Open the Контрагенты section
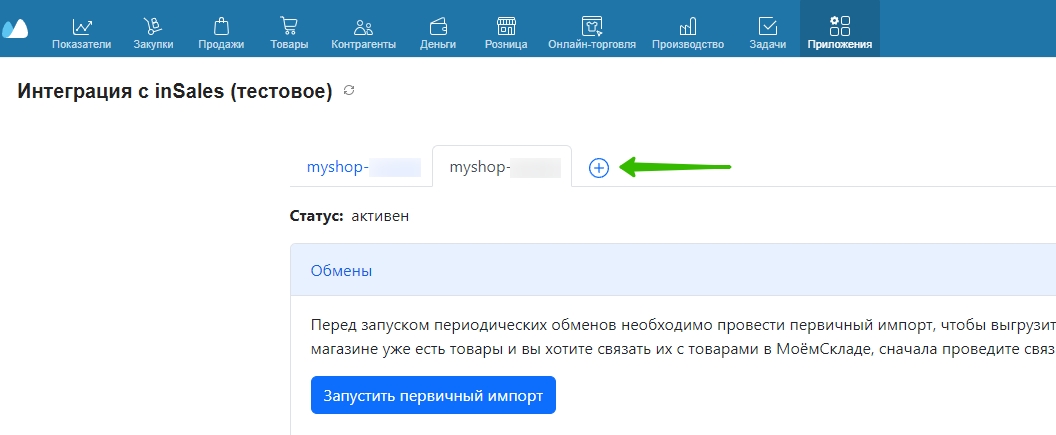The height and width of the screenshot is (435, 1056). 364,34
